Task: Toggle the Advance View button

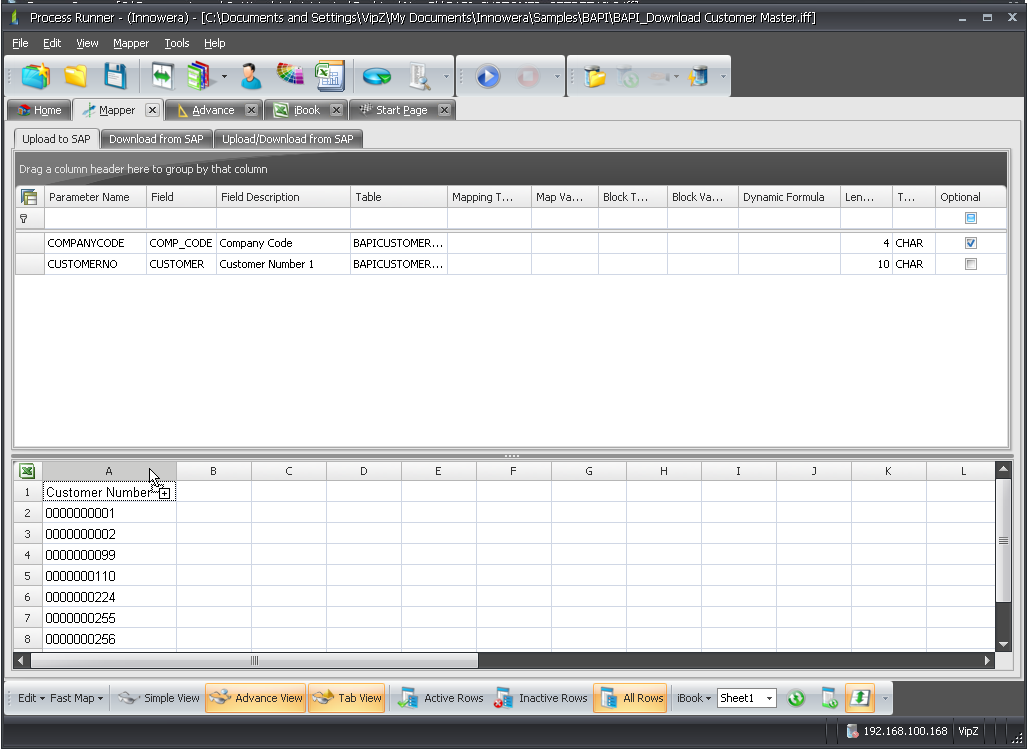Action: coord(255,698)
